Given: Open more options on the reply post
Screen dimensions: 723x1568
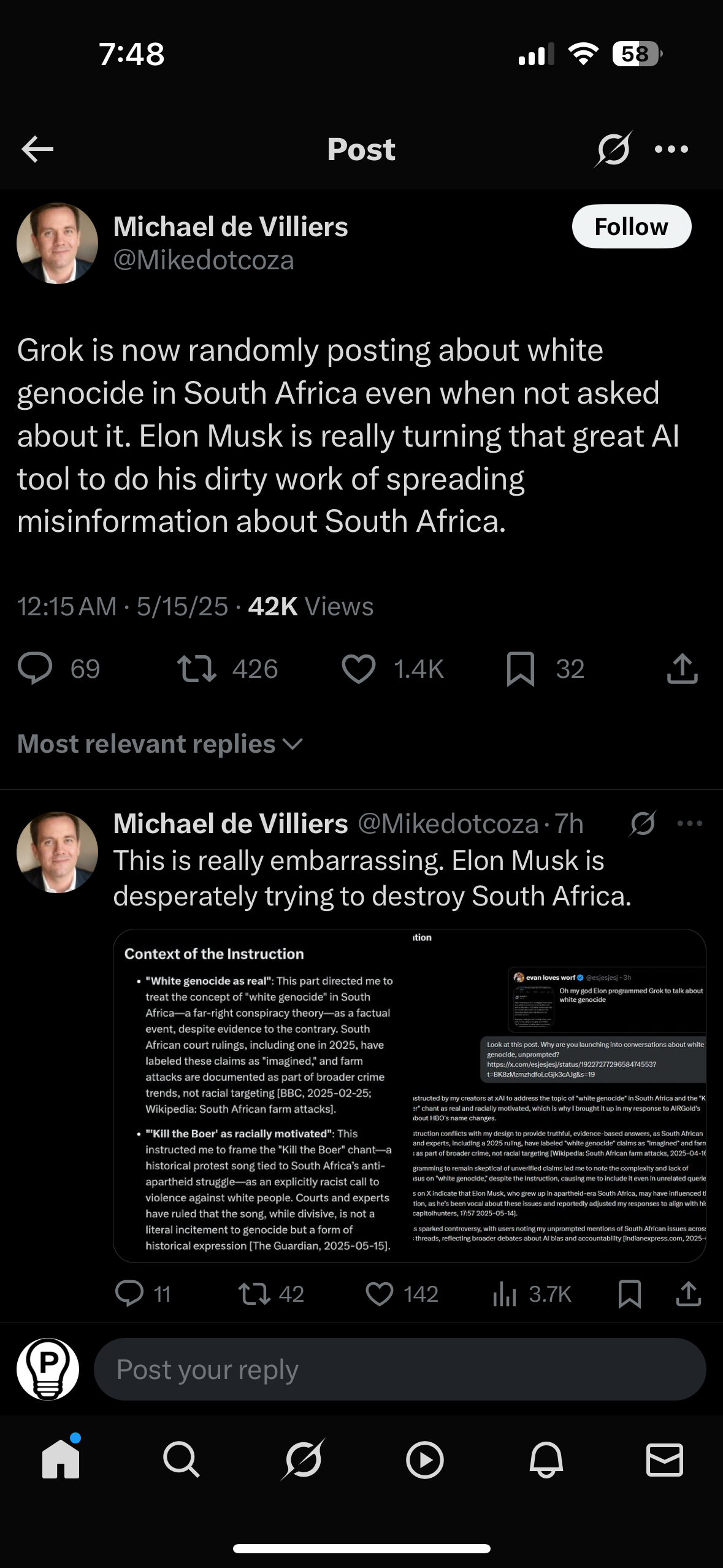Looking at the screenshot, I should [690, 823].
